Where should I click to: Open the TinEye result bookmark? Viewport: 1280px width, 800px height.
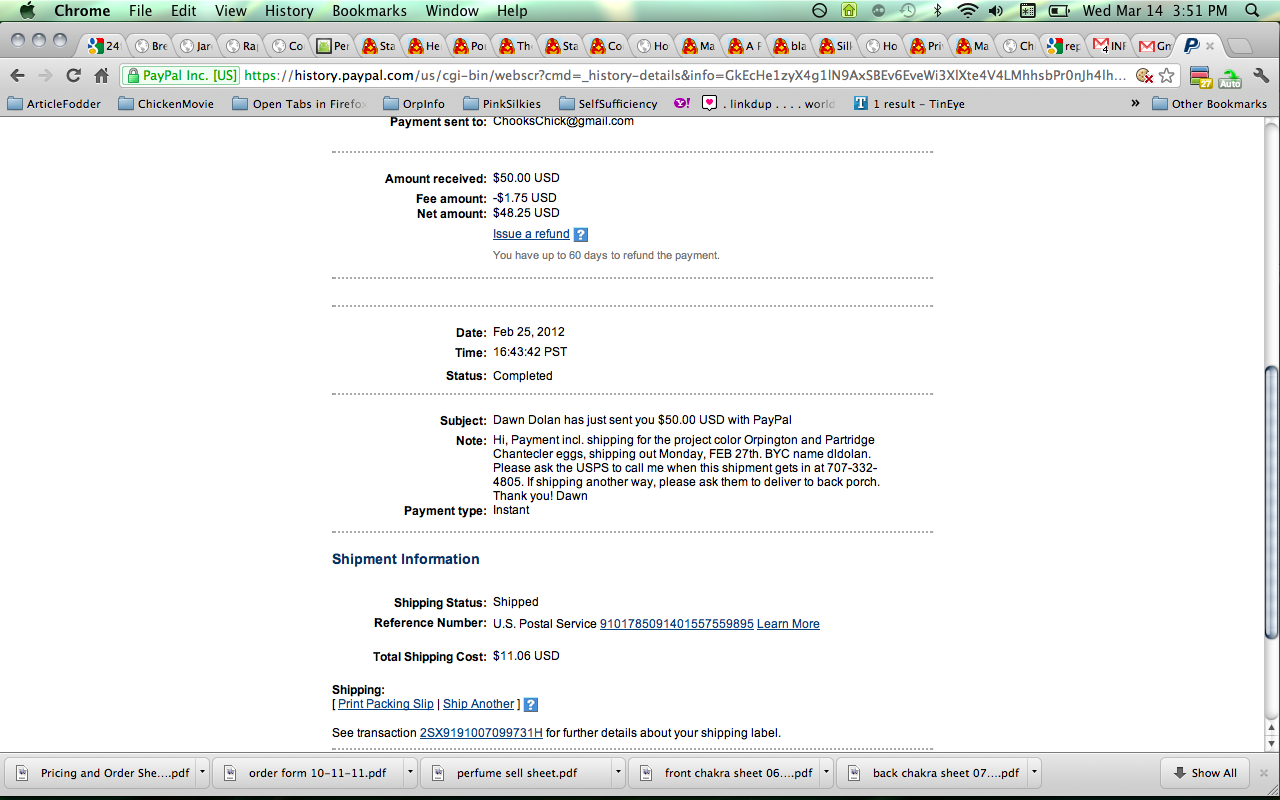(909, 103)
